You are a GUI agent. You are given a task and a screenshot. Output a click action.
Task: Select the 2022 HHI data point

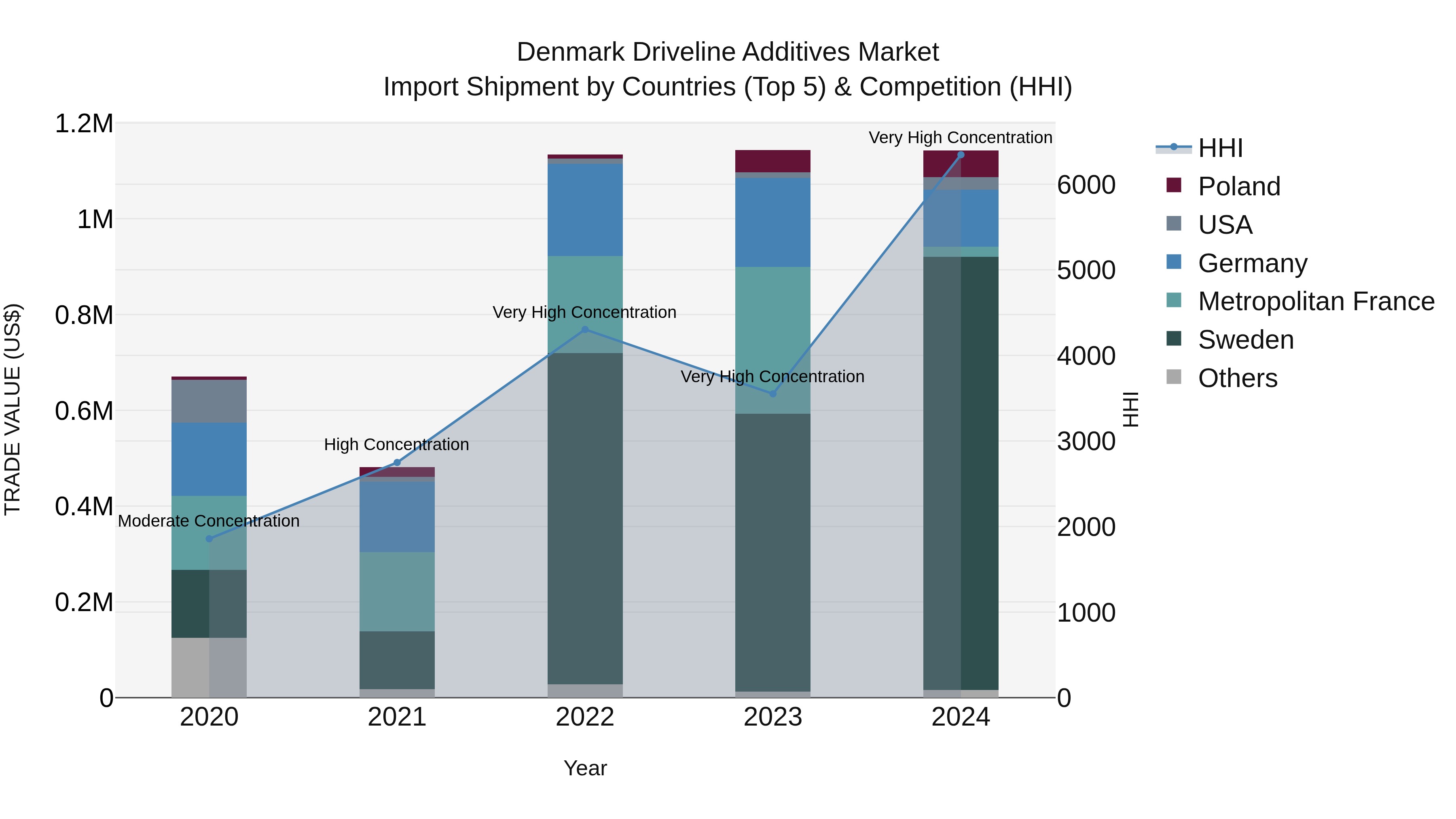click(x=585, y=330)
